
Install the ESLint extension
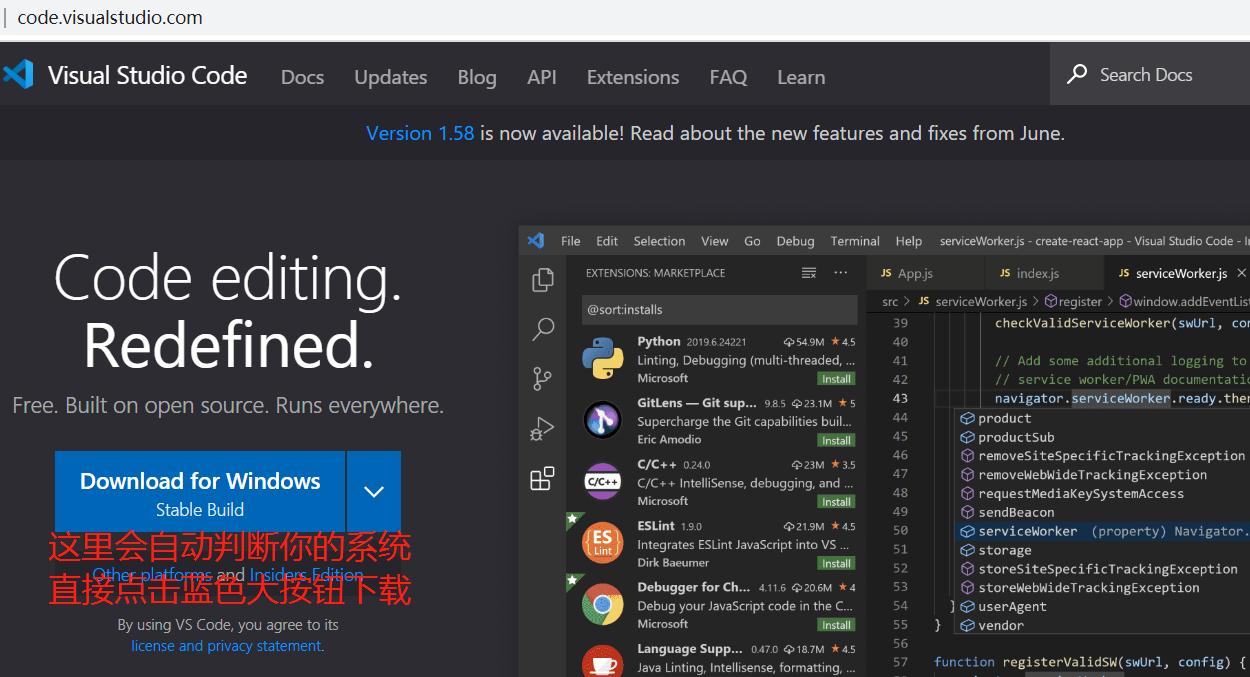tap(836, 563)
